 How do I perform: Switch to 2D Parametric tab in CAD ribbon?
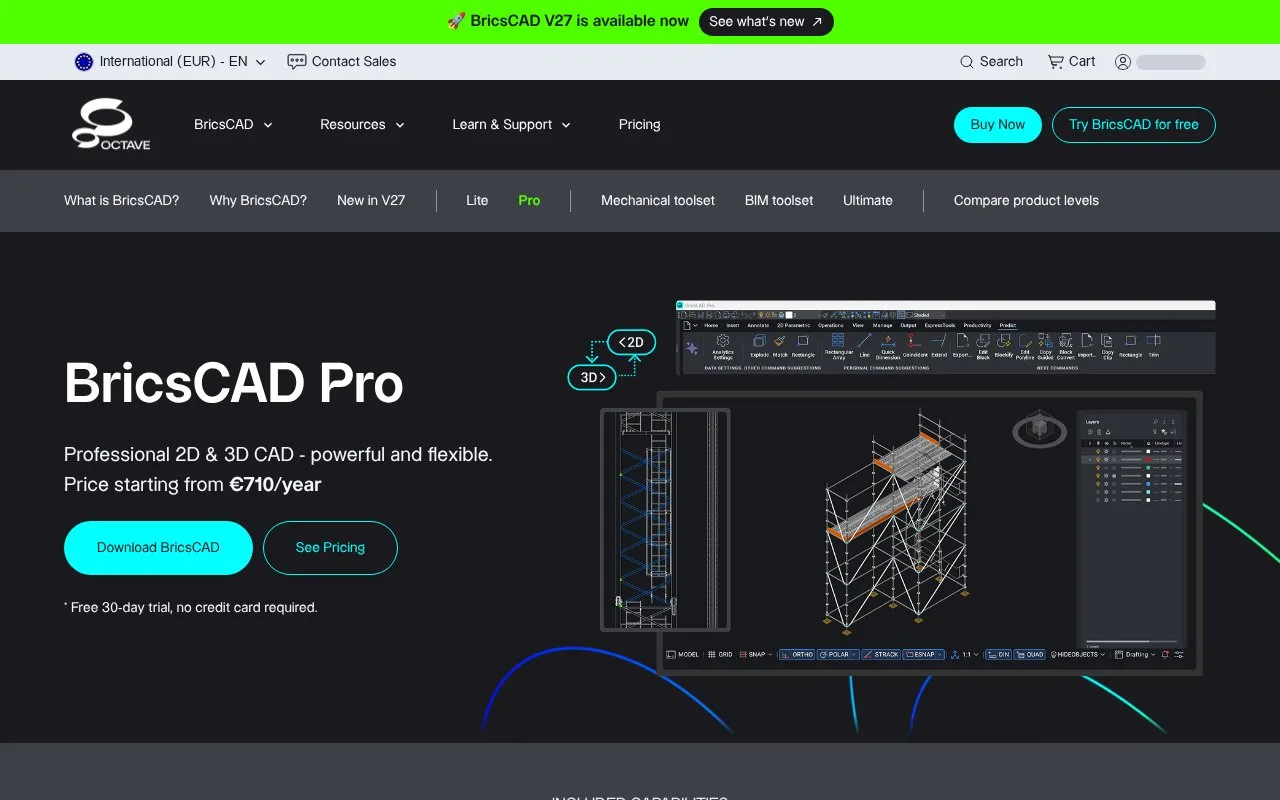[793, 325]
